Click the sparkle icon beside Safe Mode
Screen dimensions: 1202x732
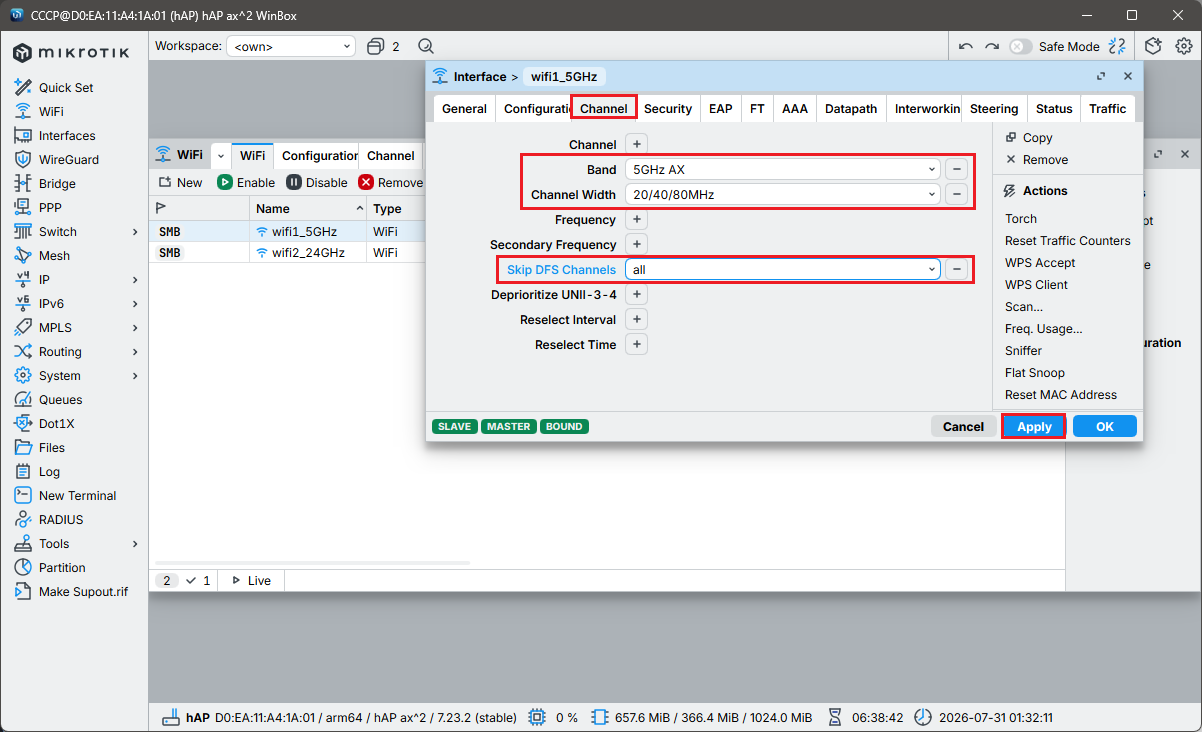click(x=1117, y=46)
